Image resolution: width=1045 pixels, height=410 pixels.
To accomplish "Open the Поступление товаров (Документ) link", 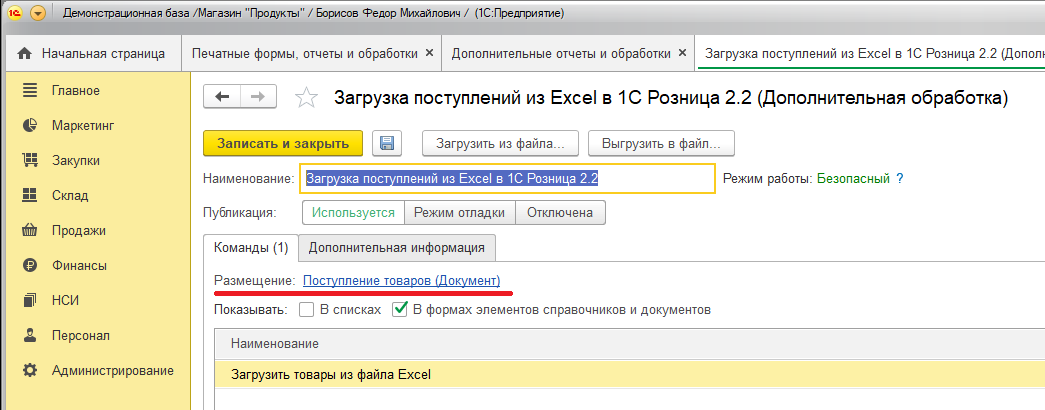I will point(401,281).
